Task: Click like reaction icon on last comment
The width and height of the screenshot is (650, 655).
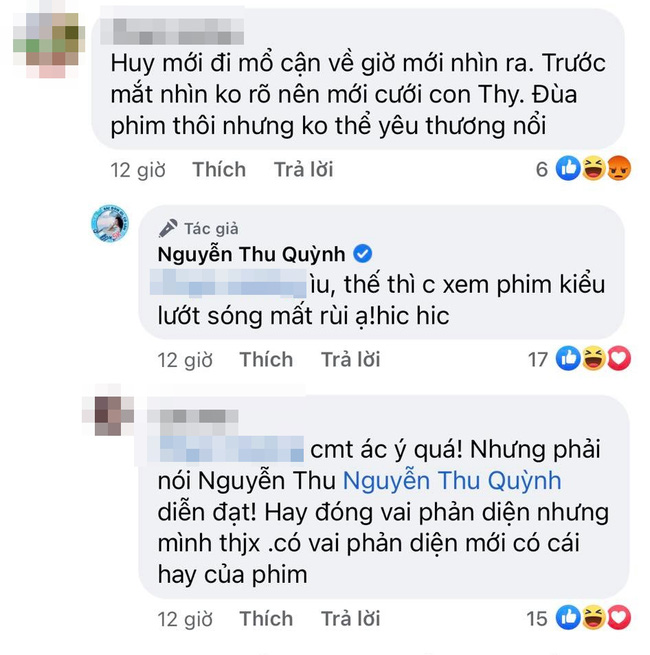Action: [568, 617]
